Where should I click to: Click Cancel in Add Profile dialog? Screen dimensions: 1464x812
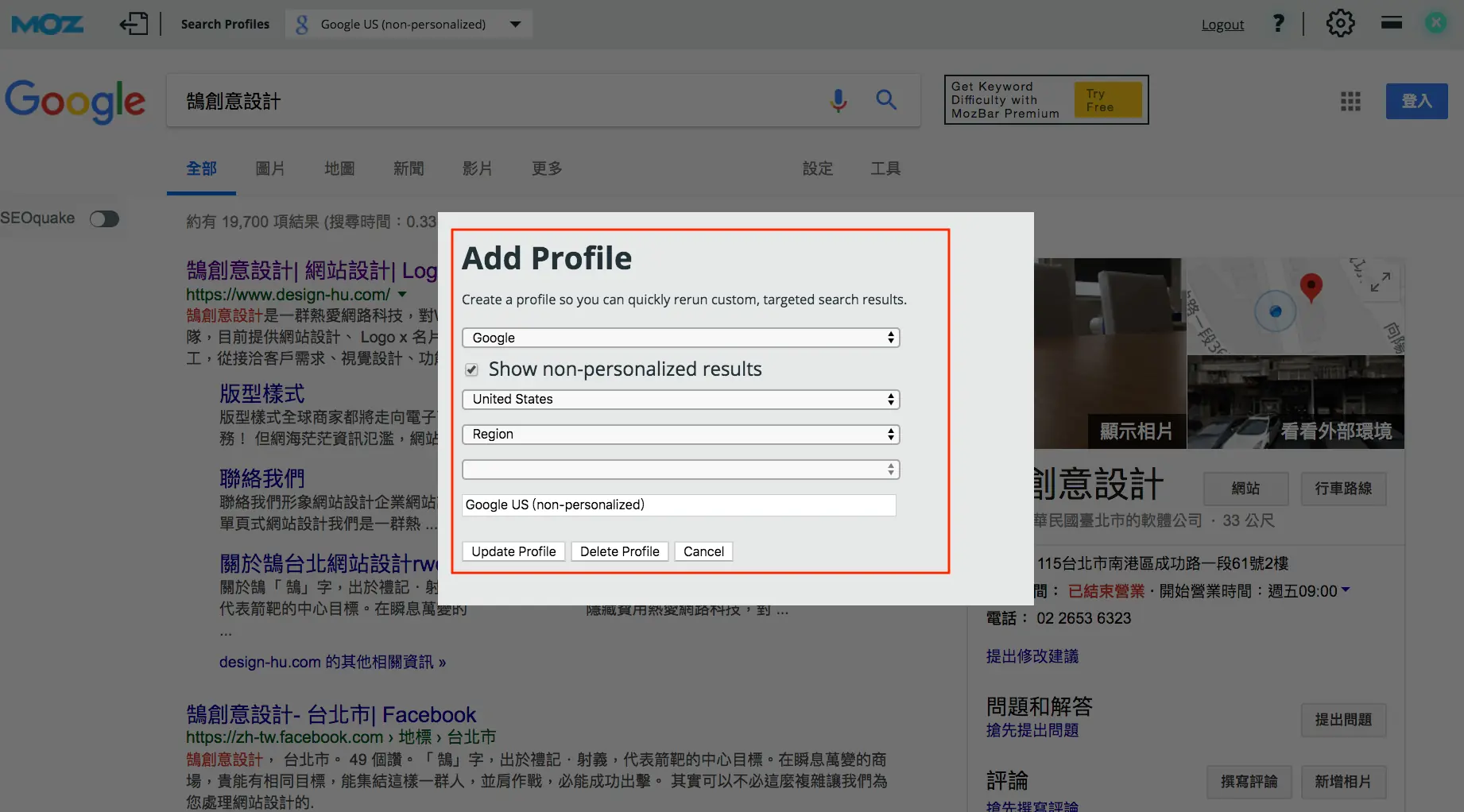tap(703, 551)
